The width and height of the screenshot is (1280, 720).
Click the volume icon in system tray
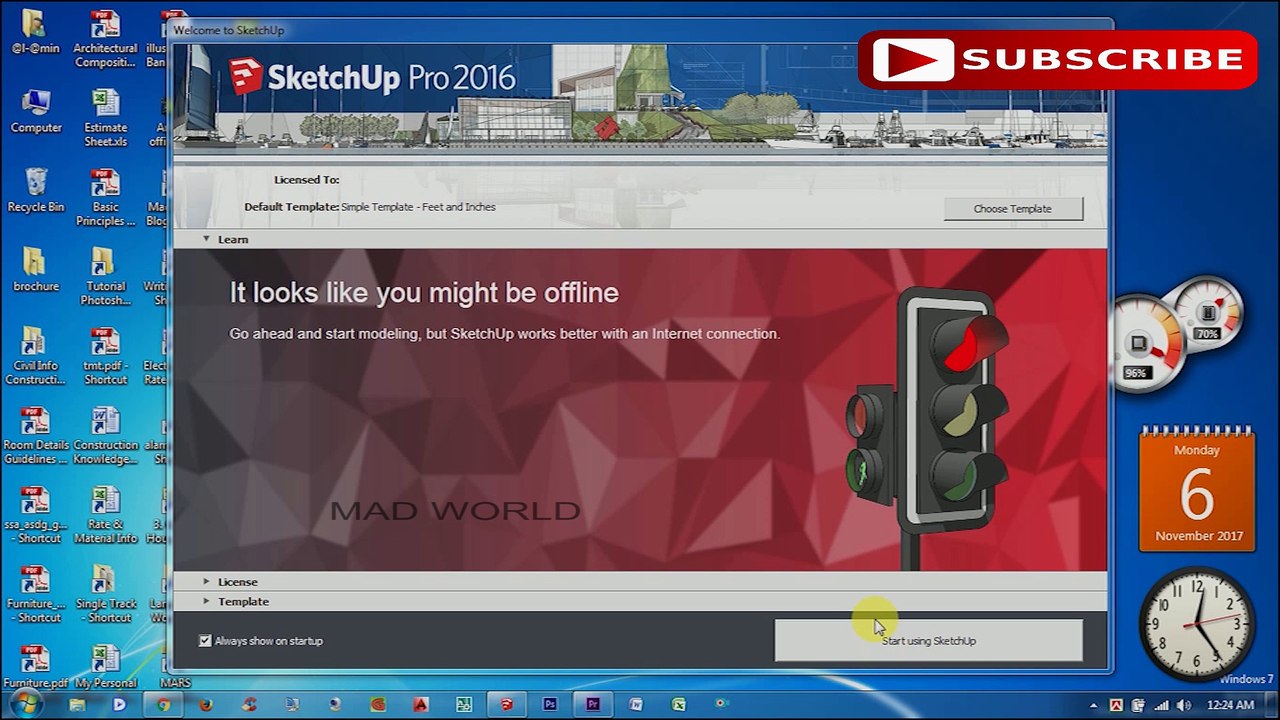1183,705
